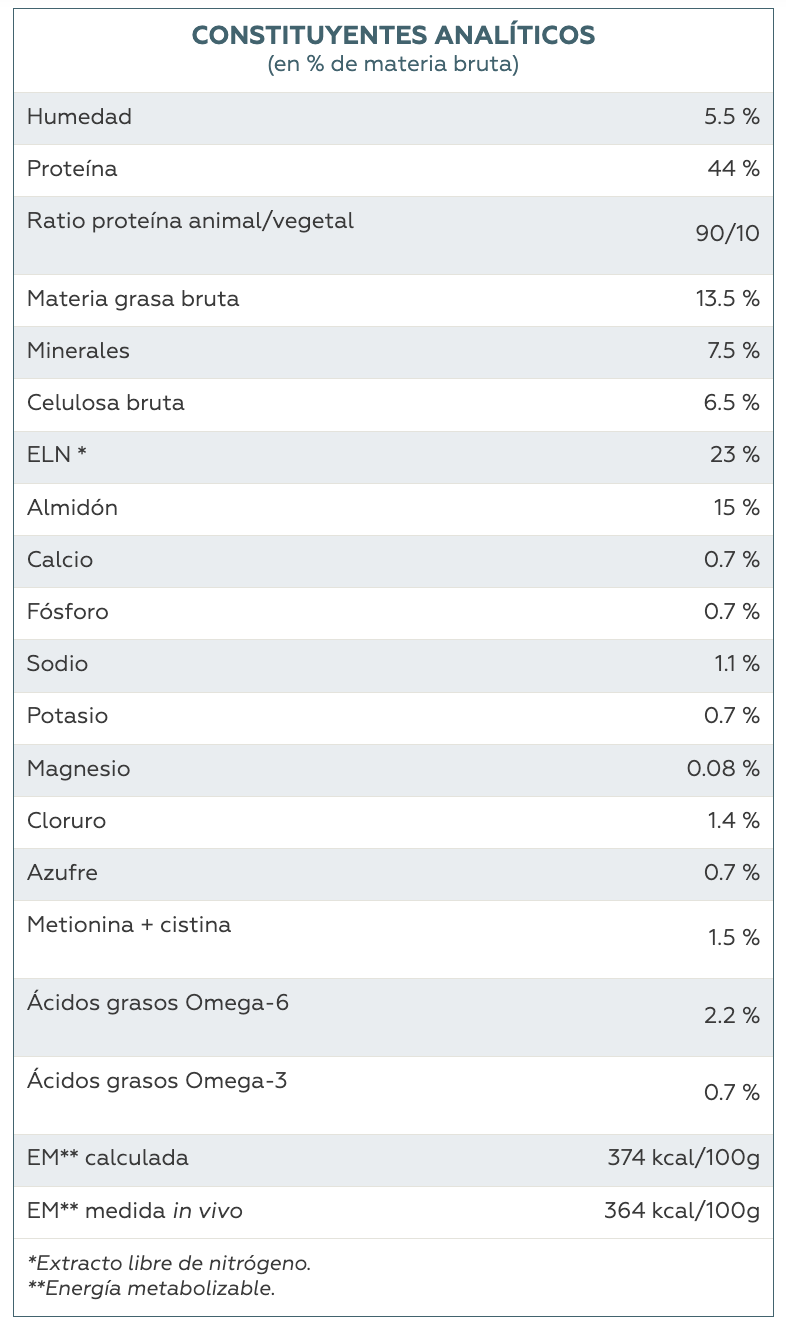Click the 90/10 ratio value

click(727, 234)
